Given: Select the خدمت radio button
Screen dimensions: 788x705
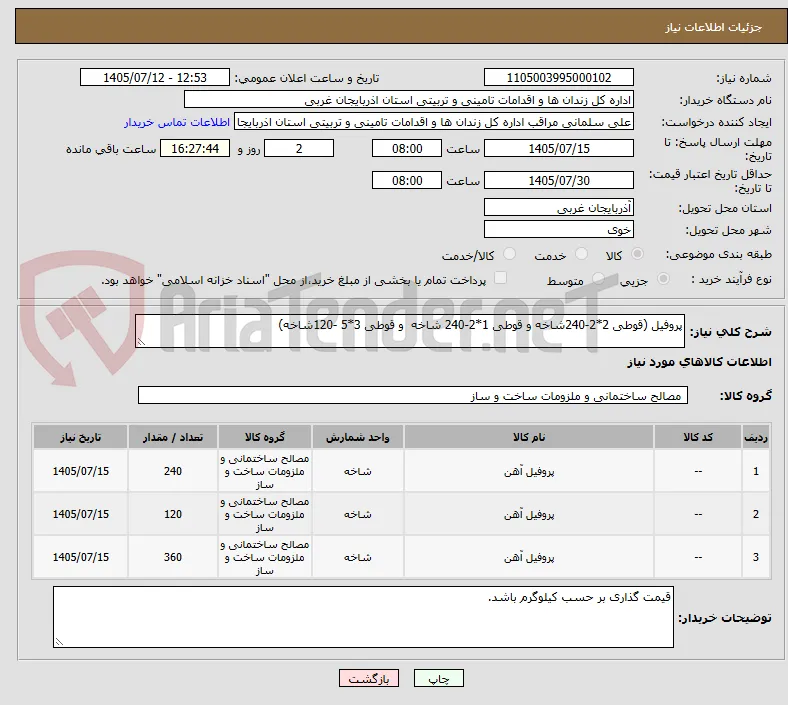Looking at the screenshot, I should pyautogui.click(x=581, y=254).
